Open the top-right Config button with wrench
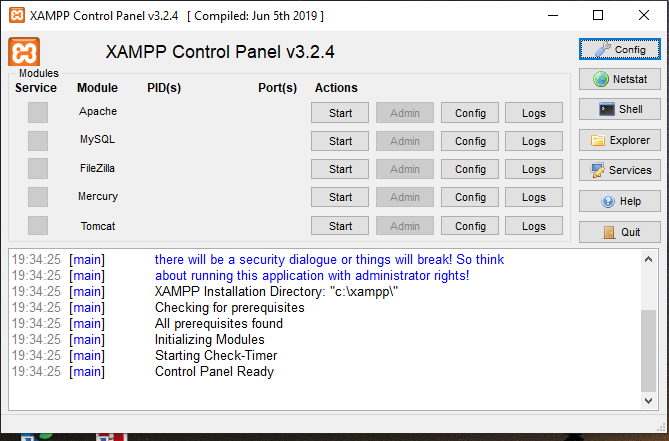The width and height of the screenshot is (669, 441). point(620,49)
